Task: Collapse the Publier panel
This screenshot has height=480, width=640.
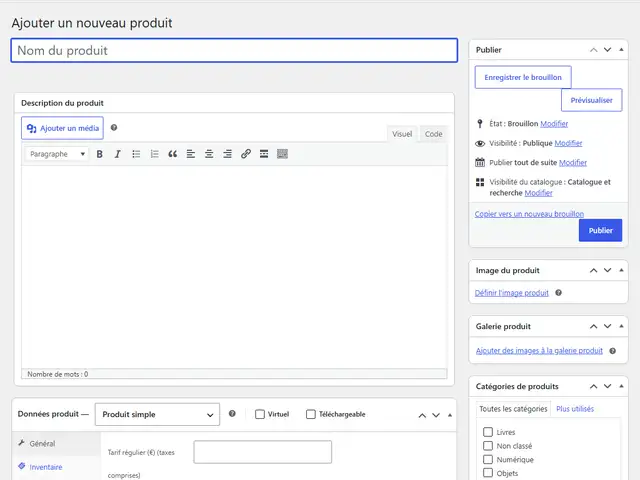Action: click(621, 50)
